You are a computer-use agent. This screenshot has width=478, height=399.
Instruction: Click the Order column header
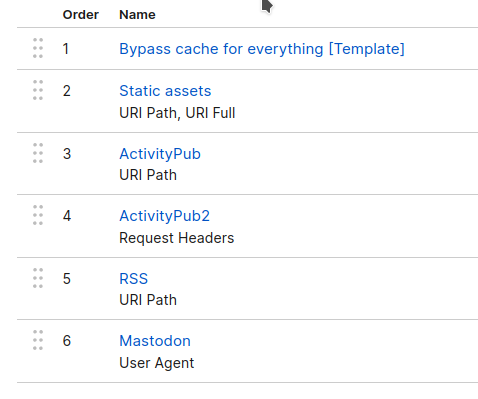[x=81, y=15]
